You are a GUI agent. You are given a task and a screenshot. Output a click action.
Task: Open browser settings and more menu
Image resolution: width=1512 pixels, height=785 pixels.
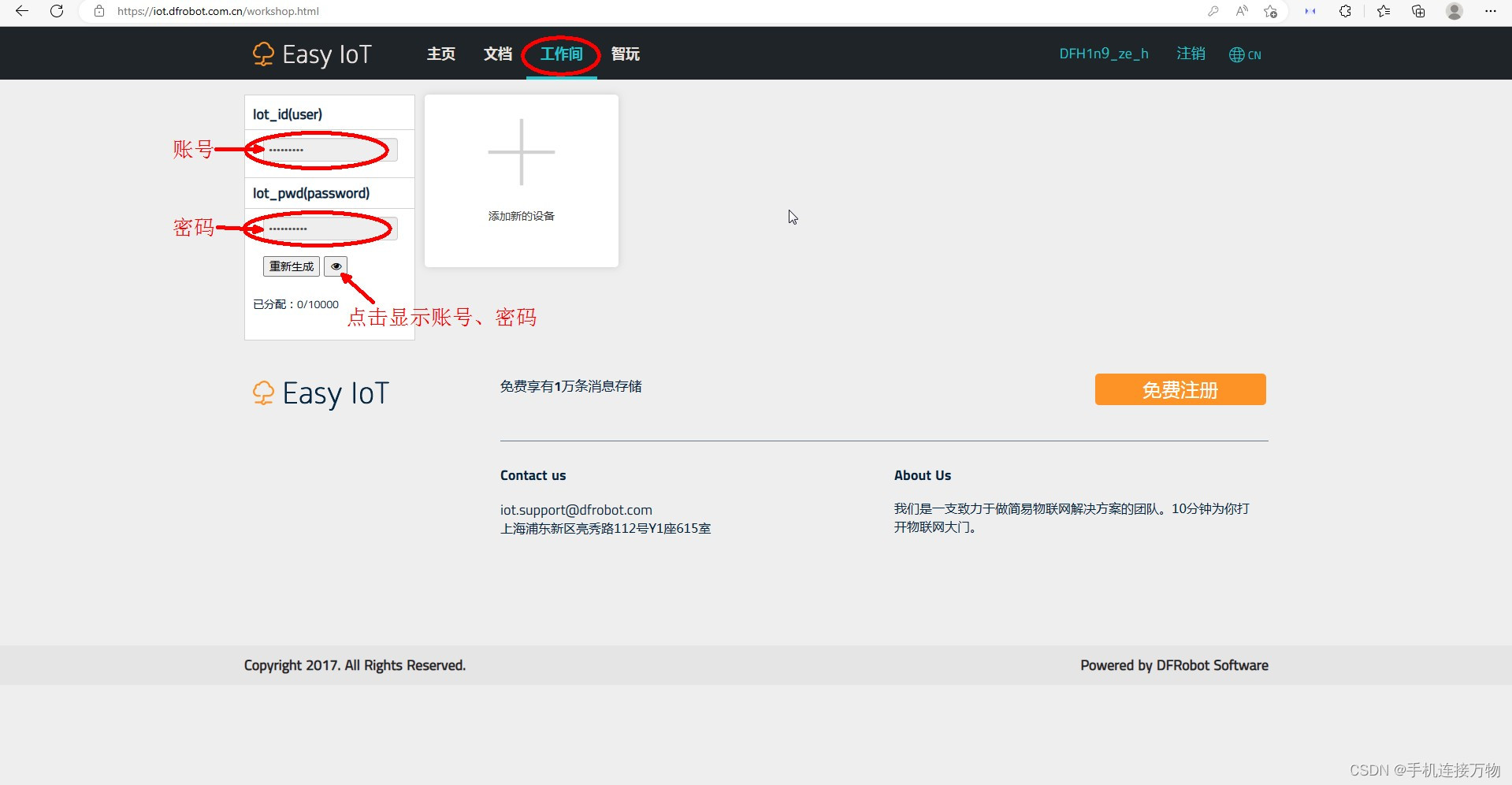click(1490, 11)
